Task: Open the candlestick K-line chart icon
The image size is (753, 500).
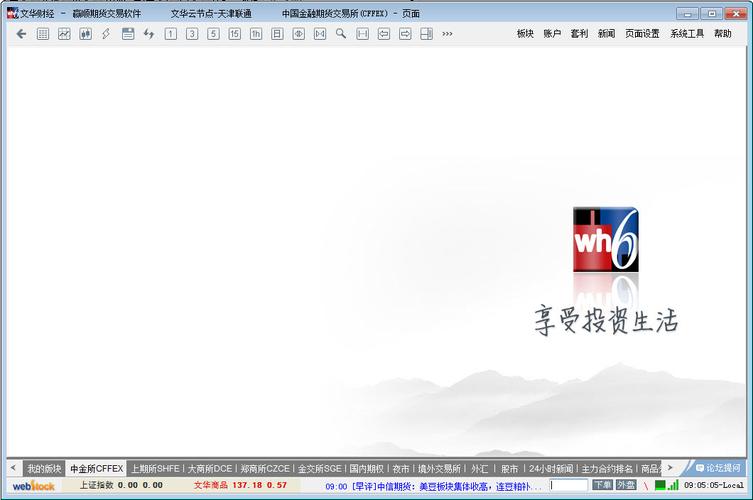Action: 85,34
